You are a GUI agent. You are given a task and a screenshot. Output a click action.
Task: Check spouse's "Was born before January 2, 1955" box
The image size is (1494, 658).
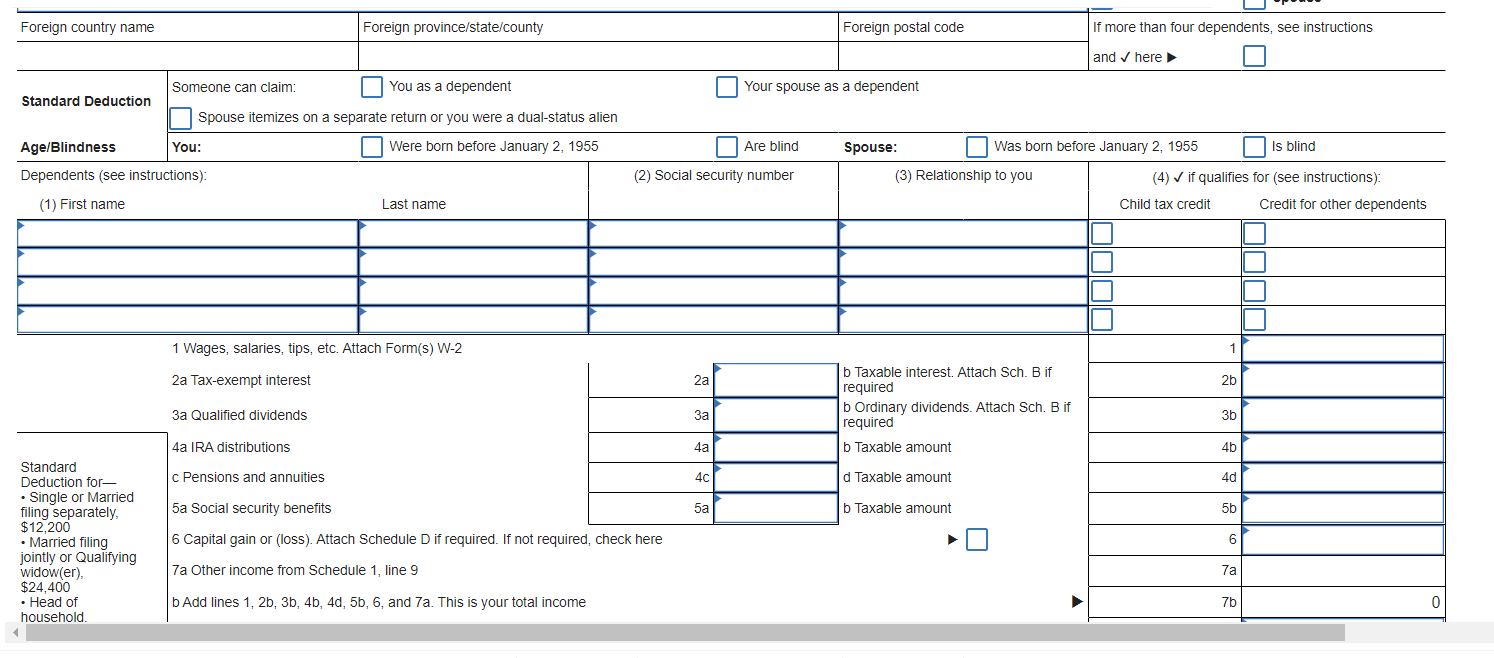point(977,146)
